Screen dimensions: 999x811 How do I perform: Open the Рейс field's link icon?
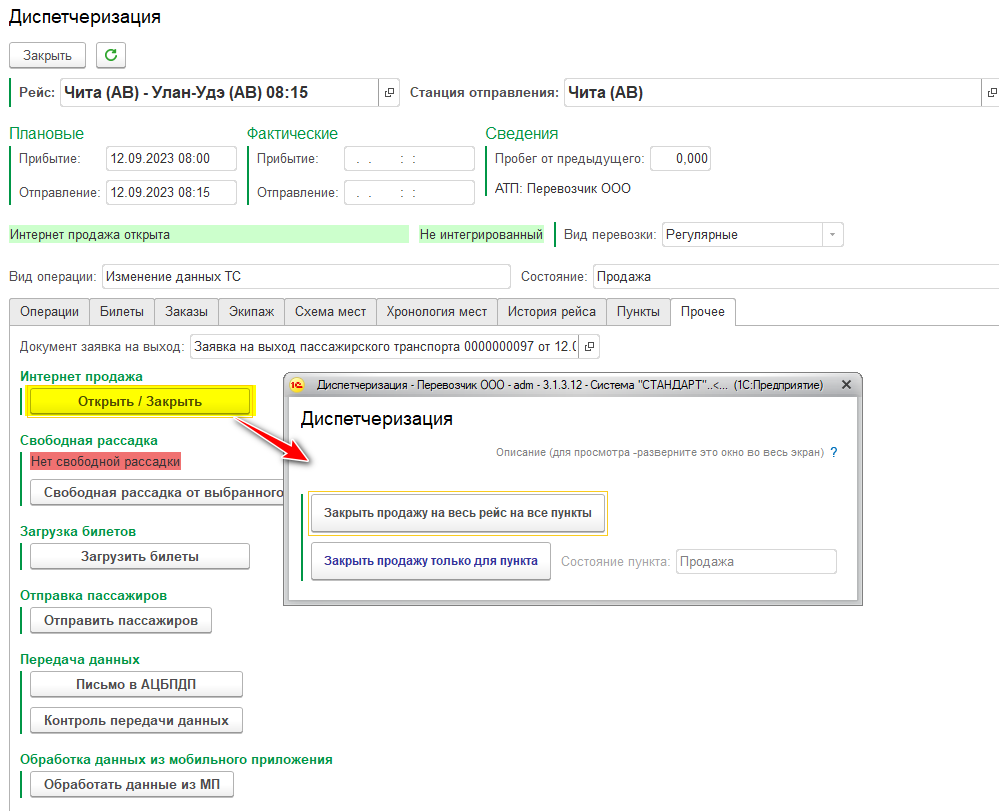tap(389, 93)
